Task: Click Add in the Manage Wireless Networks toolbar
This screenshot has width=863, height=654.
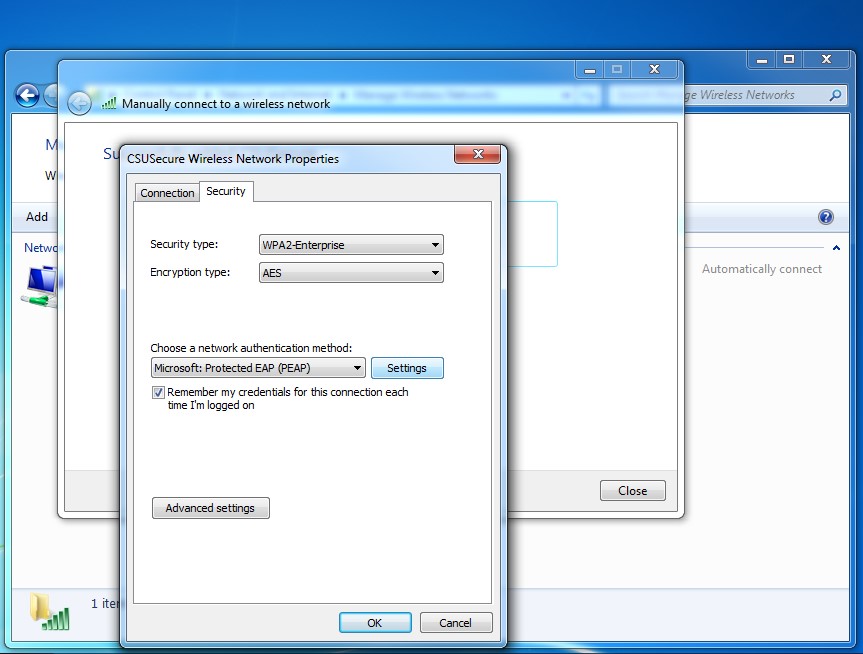Action: click(x=37, y=217)
